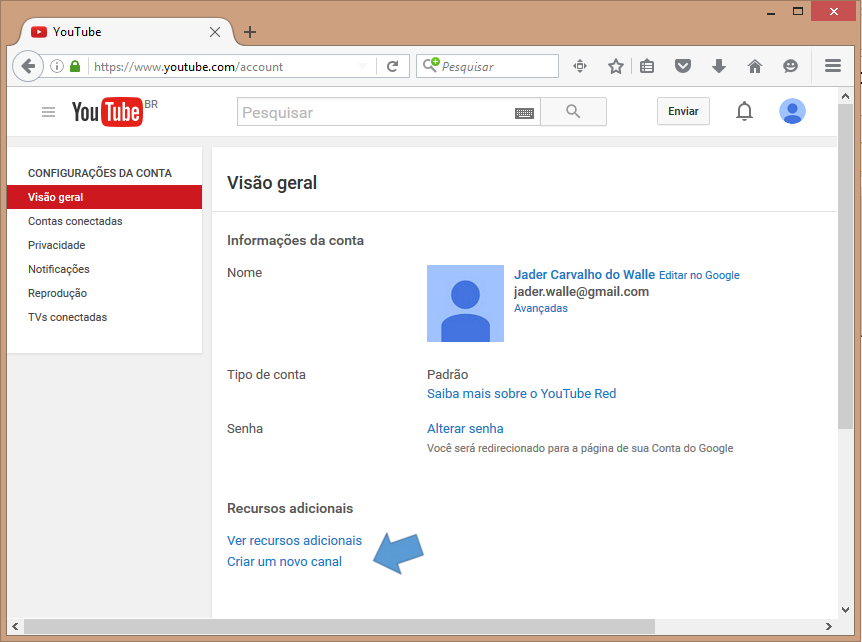The image size is (862, 642).
Task: Click Editar no Google link
Action: (699, 275)
